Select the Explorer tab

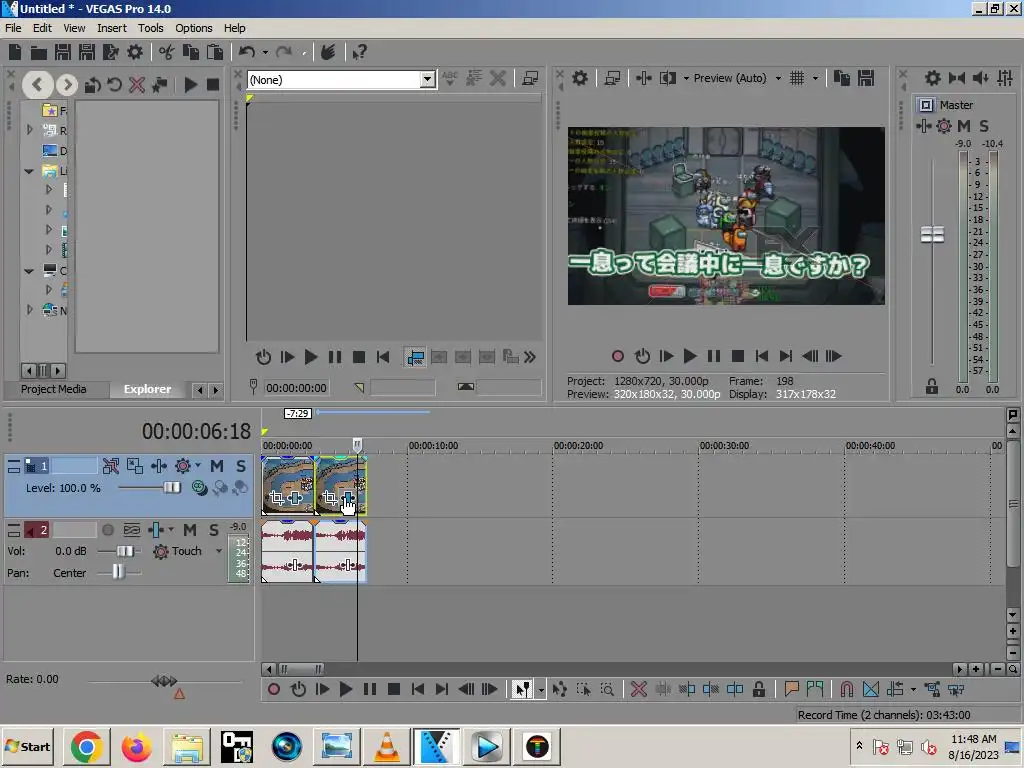click(148, 389)
